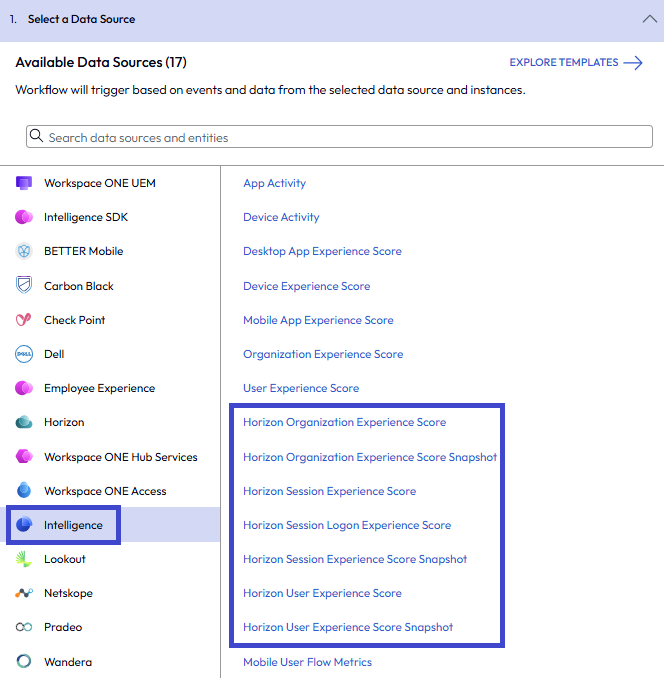The image size is (664, 678).
Task: Click the Horizon cloud icon
Action: [x=24, y=422]
